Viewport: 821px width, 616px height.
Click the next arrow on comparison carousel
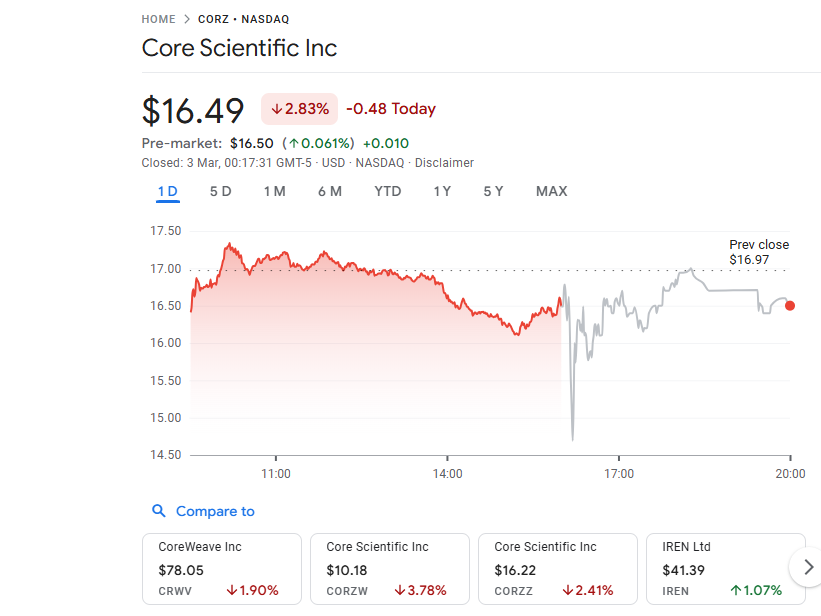[807, 568]
